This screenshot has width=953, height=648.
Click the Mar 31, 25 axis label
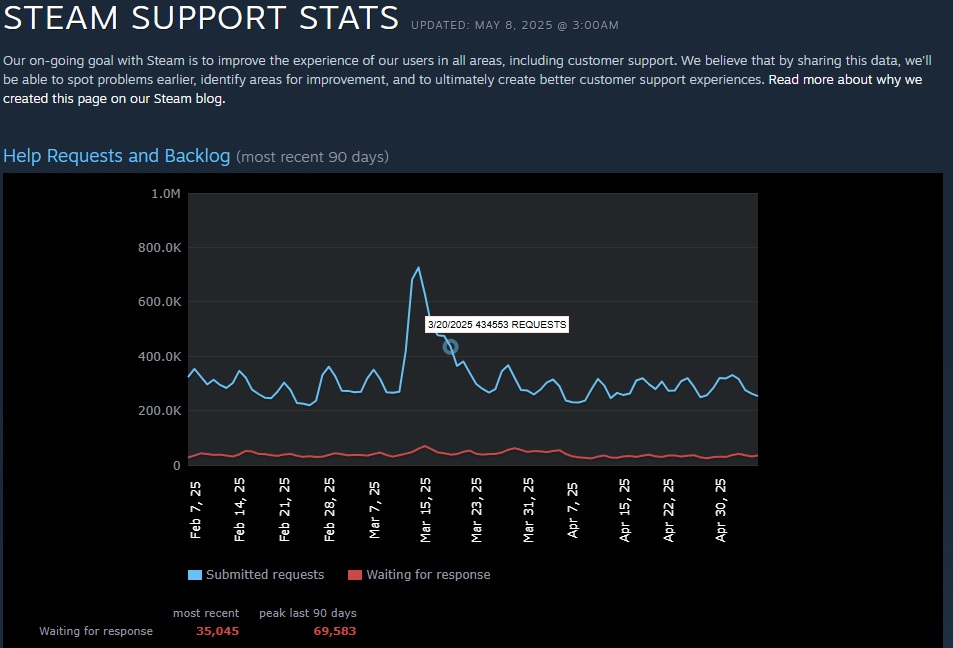[x=529, y=509]
